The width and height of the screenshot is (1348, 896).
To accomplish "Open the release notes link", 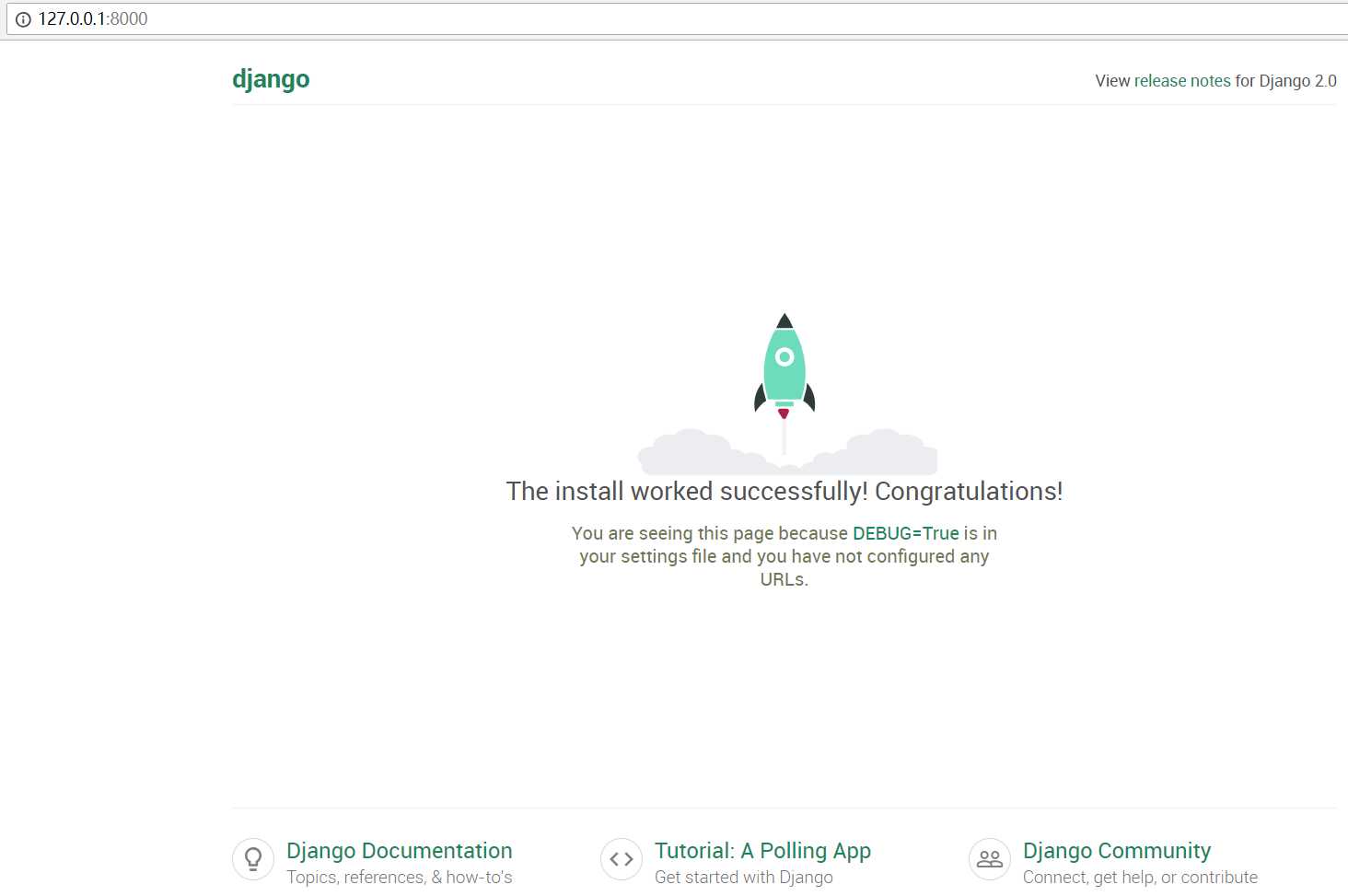I will click(1182, 81).
